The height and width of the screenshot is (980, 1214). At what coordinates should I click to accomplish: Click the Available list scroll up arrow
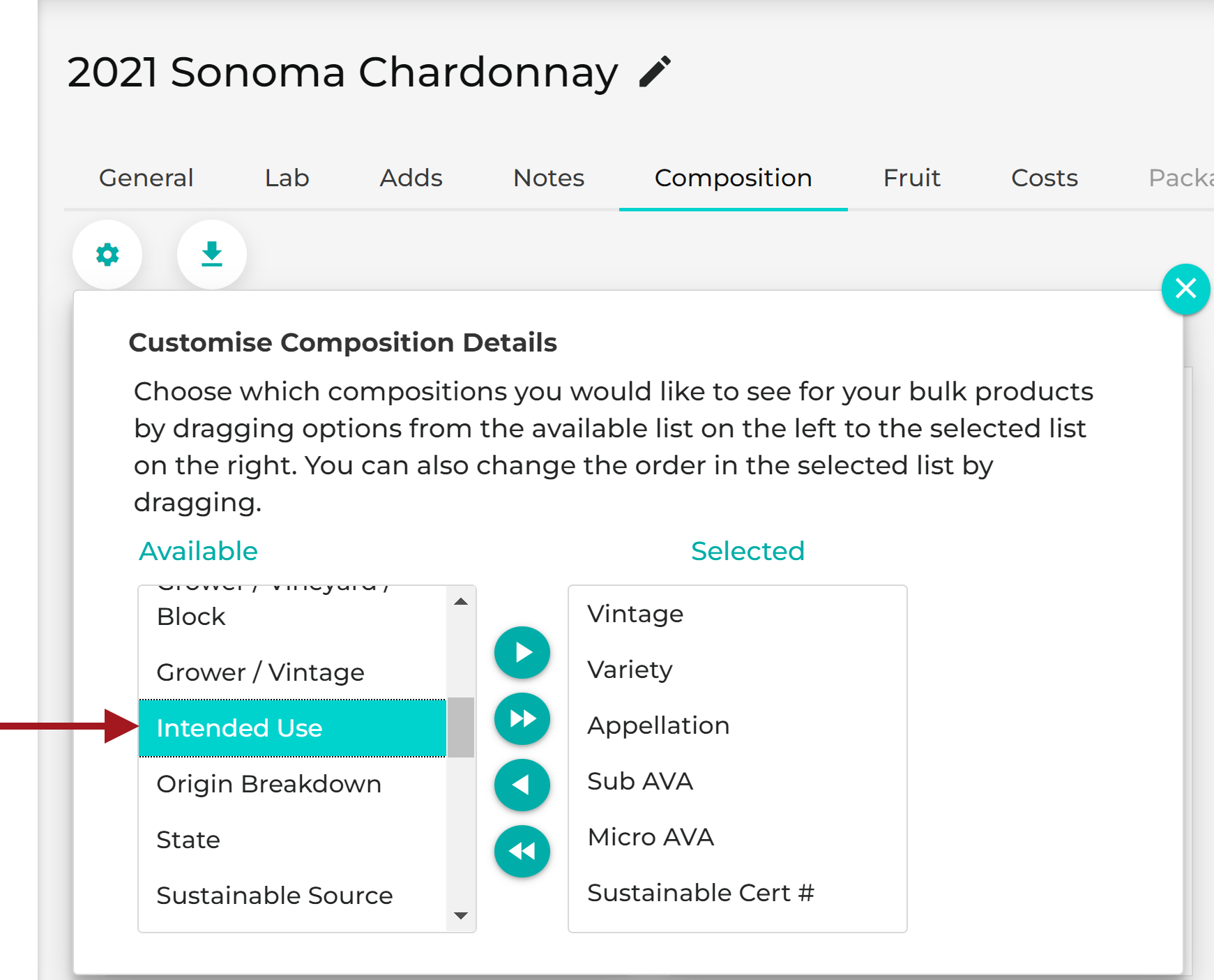pos(461,601)
